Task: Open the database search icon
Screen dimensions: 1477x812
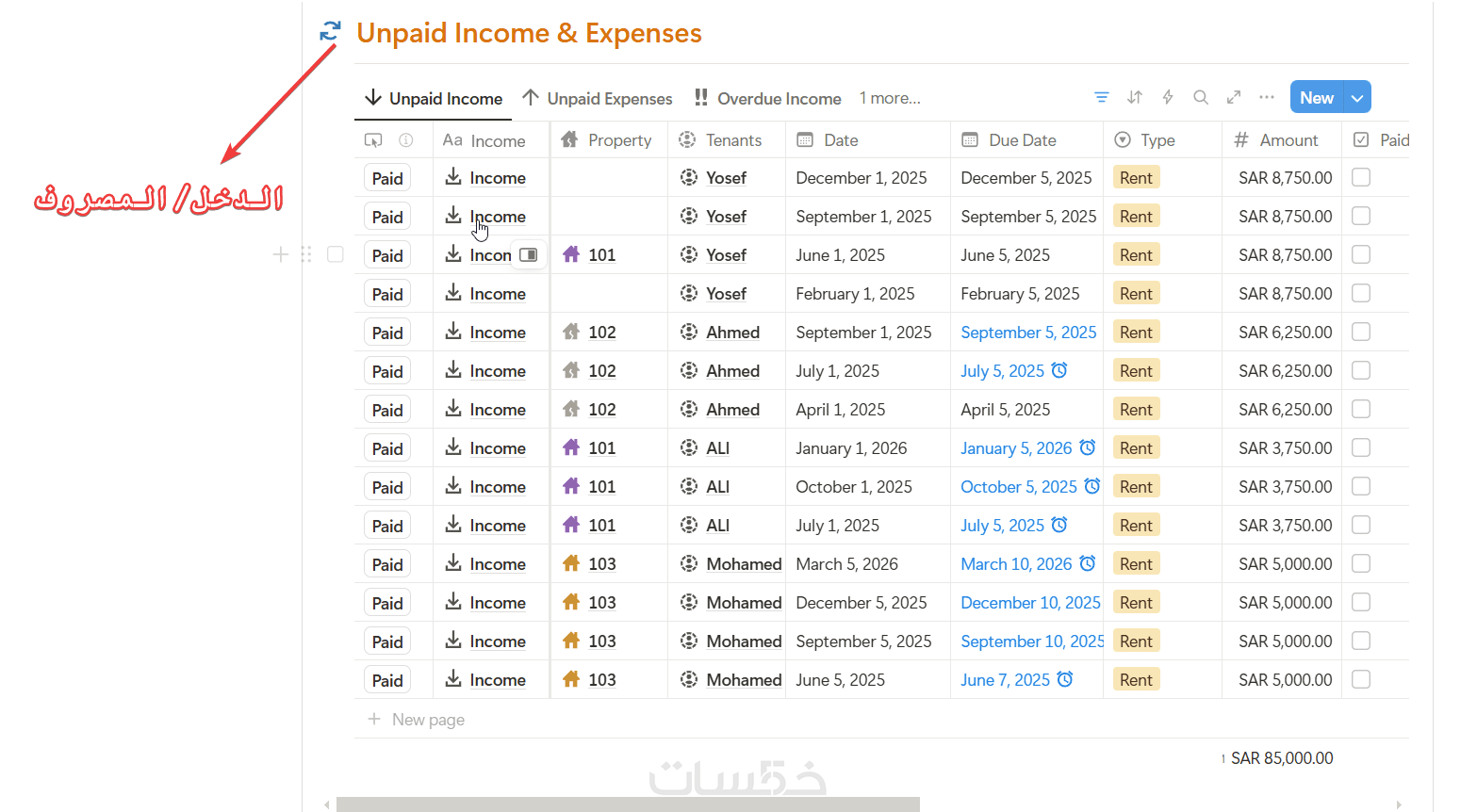Action: coord(1200,97)
